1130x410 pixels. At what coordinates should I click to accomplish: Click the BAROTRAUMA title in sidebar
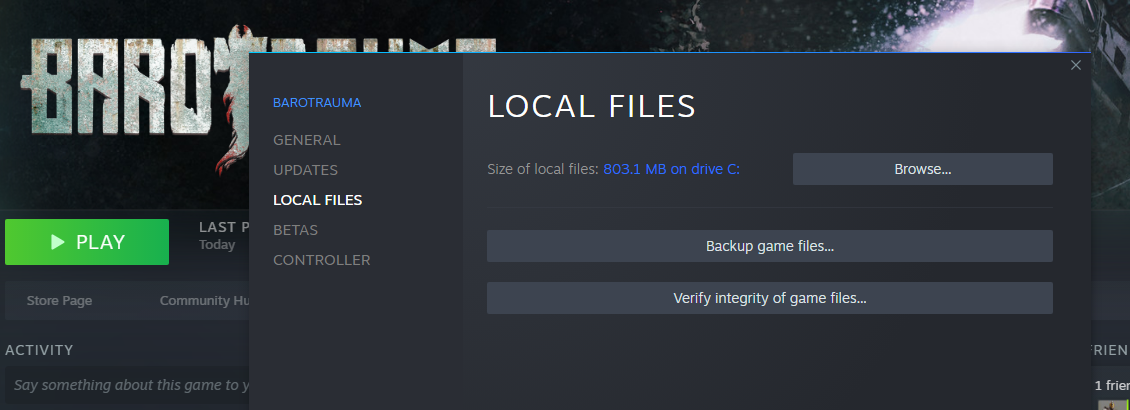point(317,103)
